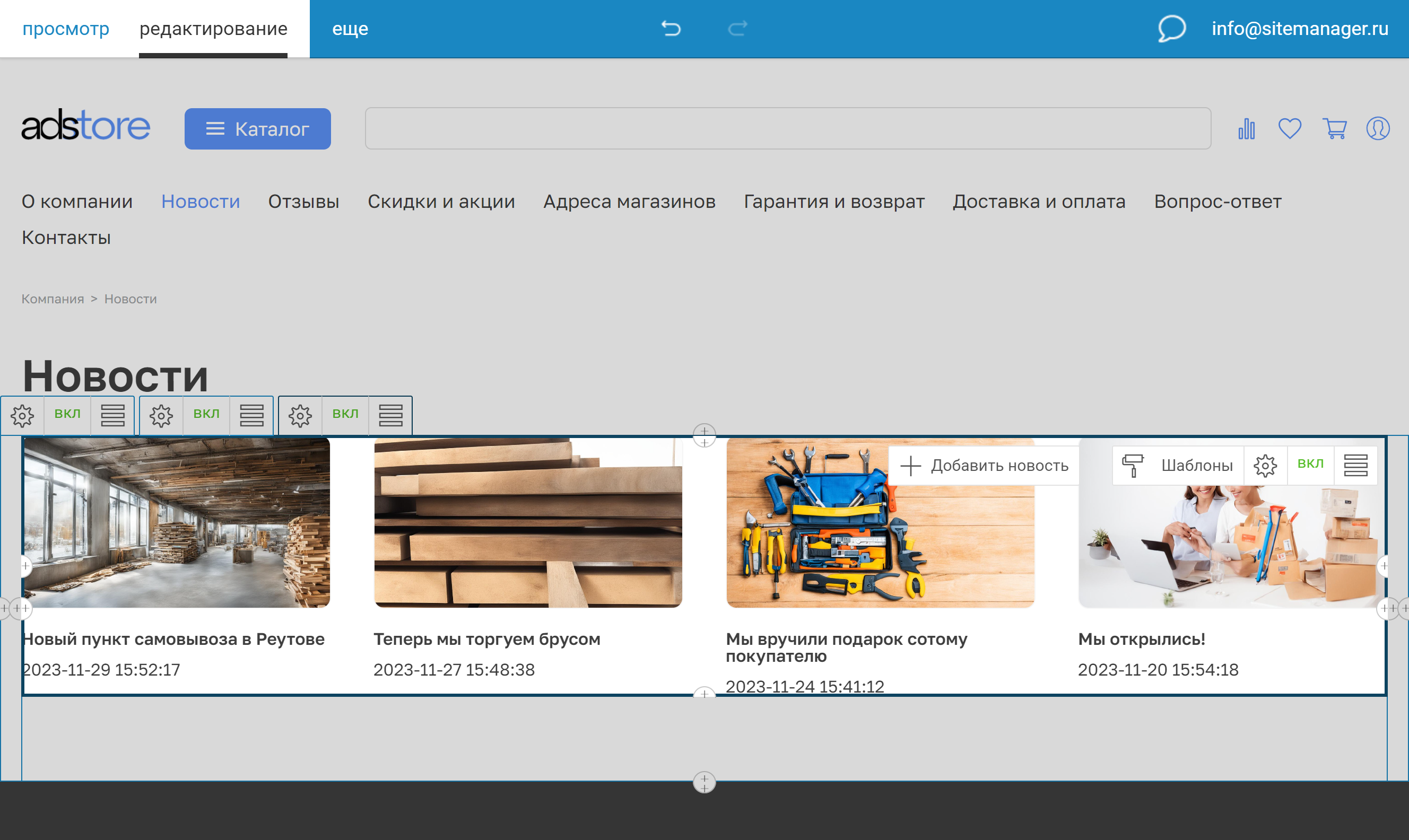Open settings gear of the first news block
This screenshot has width=1409, height=840.
[23, 415]
